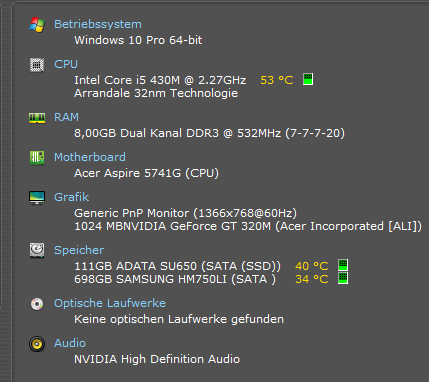429x382 pixels.
Task: Open the Motherboard section link
Action: tap(90, 157)
